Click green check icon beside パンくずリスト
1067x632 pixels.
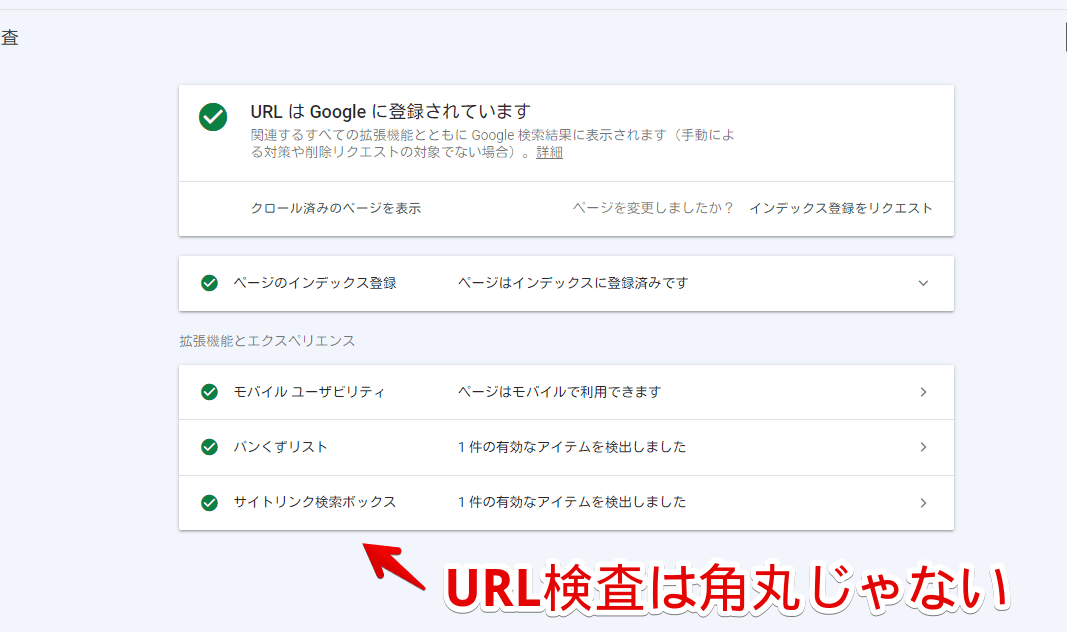click(210, 447)
